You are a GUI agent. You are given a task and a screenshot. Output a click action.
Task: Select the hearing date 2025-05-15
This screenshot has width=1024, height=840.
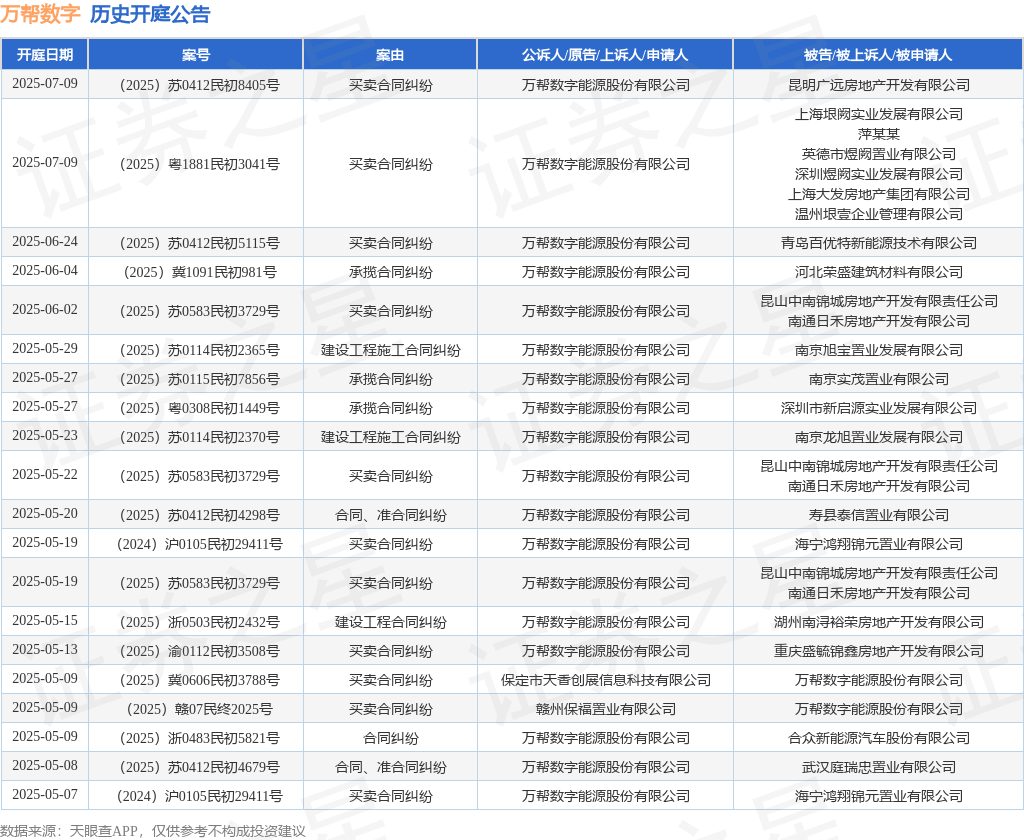pos(44,621)
